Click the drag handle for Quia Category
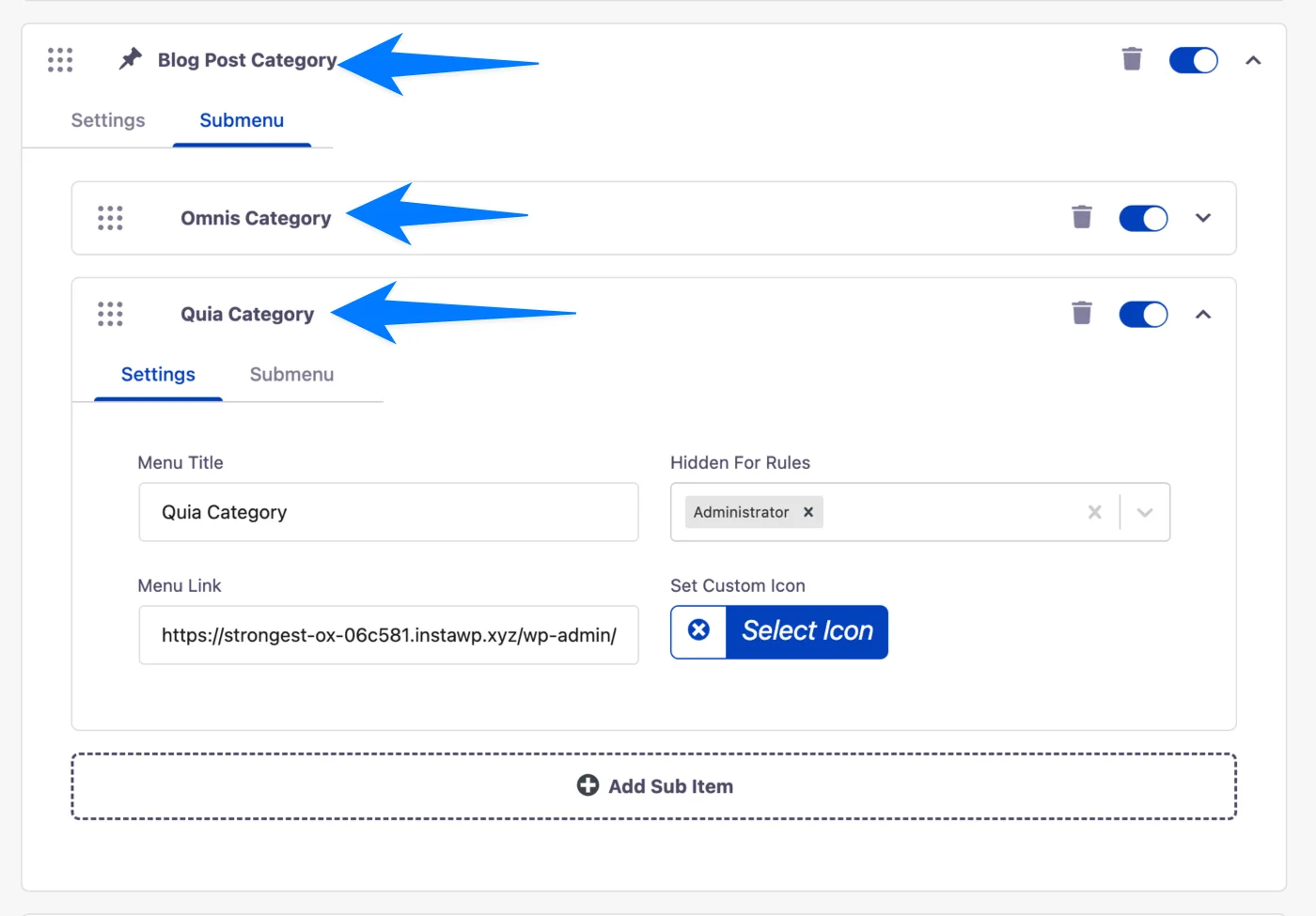Viewport: 1316px width, 916px height. [109, 313]
